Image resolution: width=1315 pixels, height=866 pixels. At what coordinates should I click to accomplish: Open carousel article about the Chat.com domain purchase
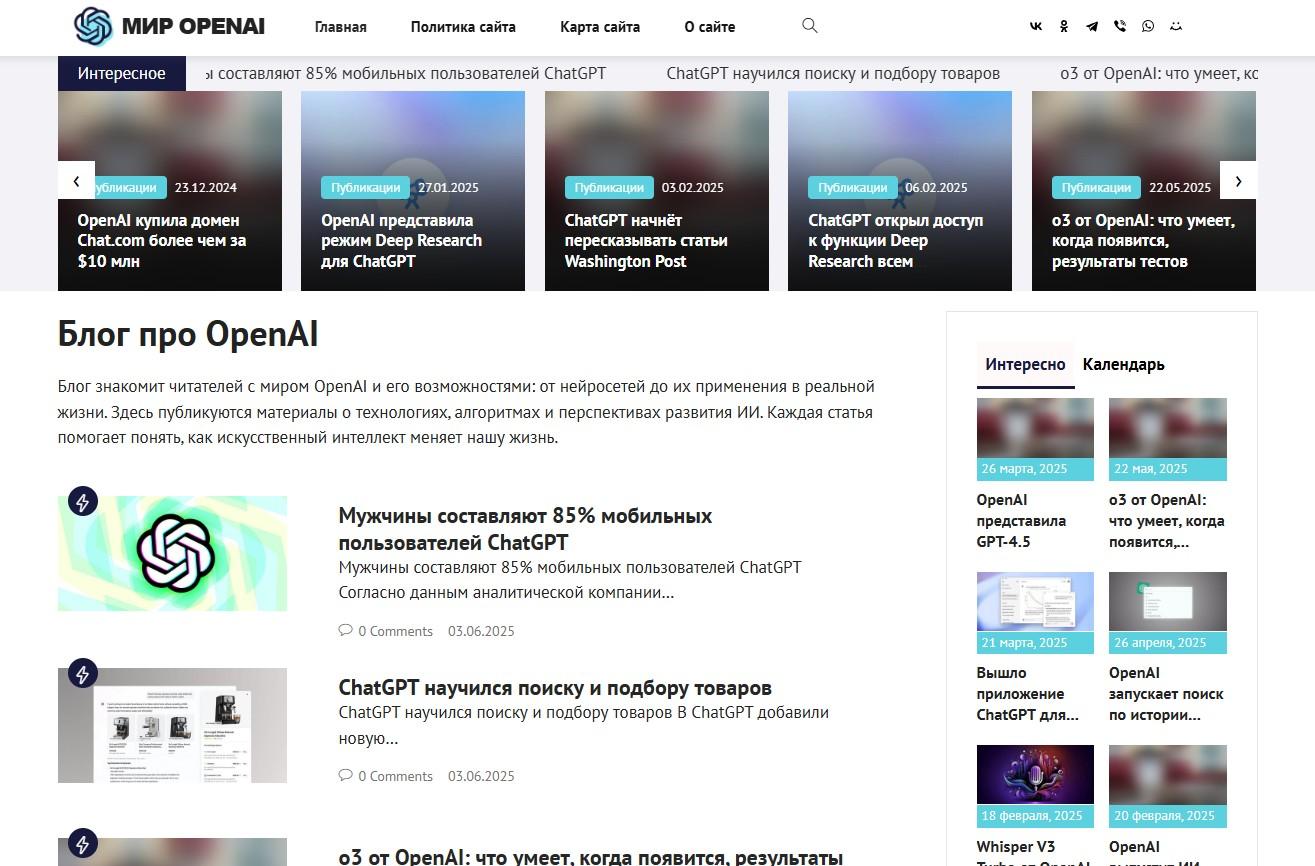[162, 241]
